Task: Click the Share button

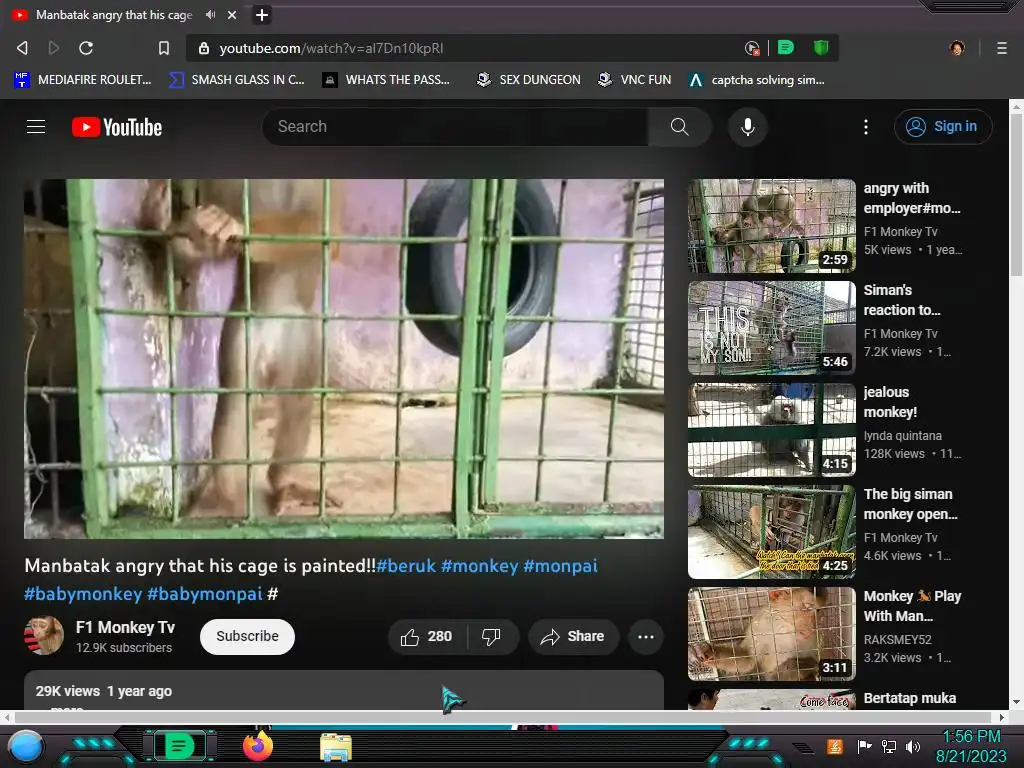Action: coord(573,636)
